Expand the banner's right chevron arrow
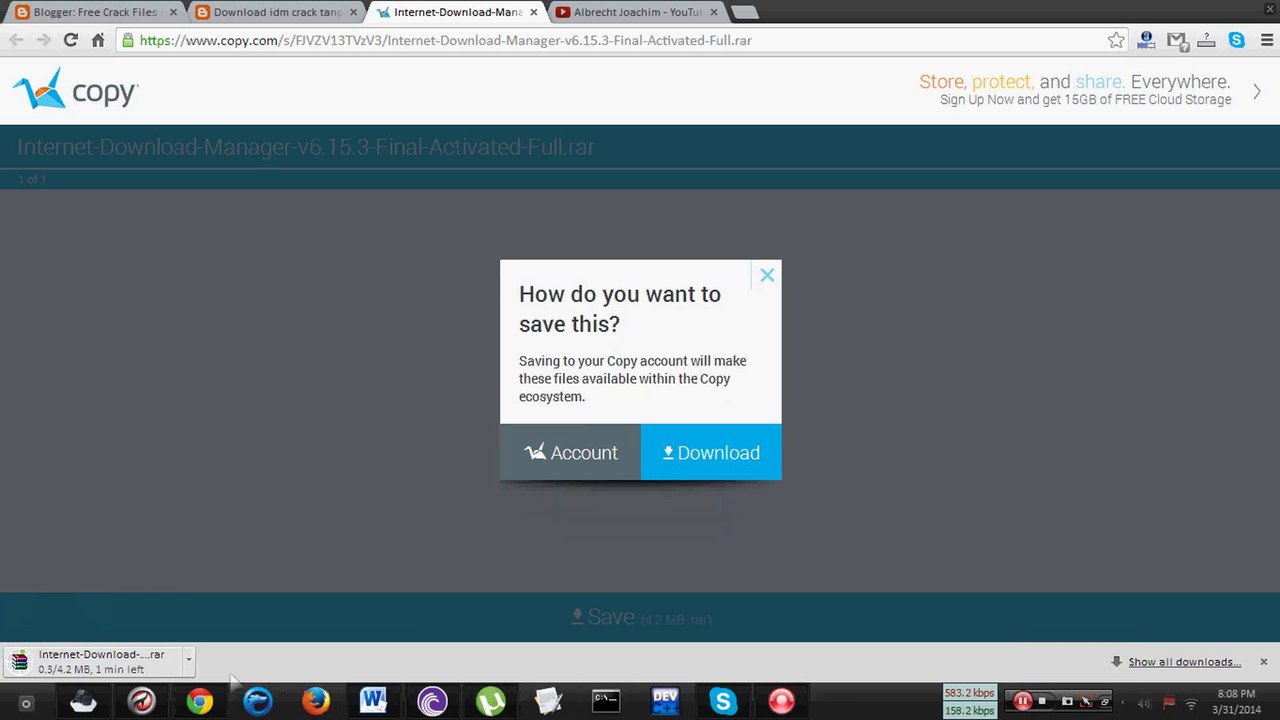Screen dimensions: 1280x720 pos(1257,92)
